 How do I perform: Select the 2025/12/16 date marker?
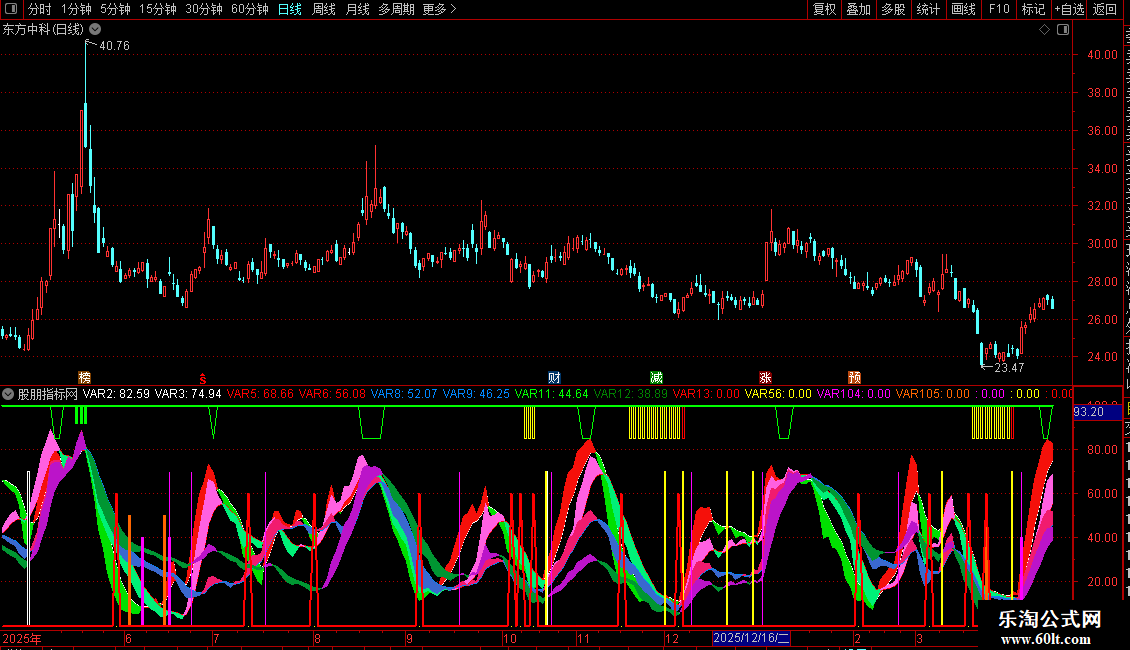click(x=751, y=638)
